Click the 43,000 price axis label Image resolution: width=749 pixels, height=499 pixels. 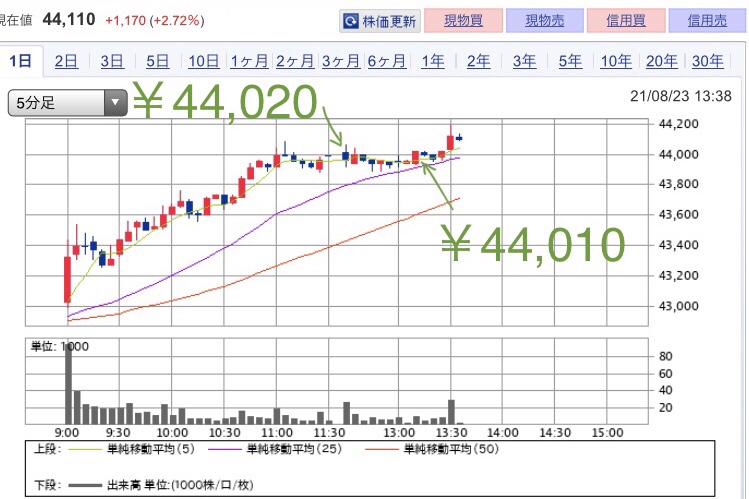678,306
